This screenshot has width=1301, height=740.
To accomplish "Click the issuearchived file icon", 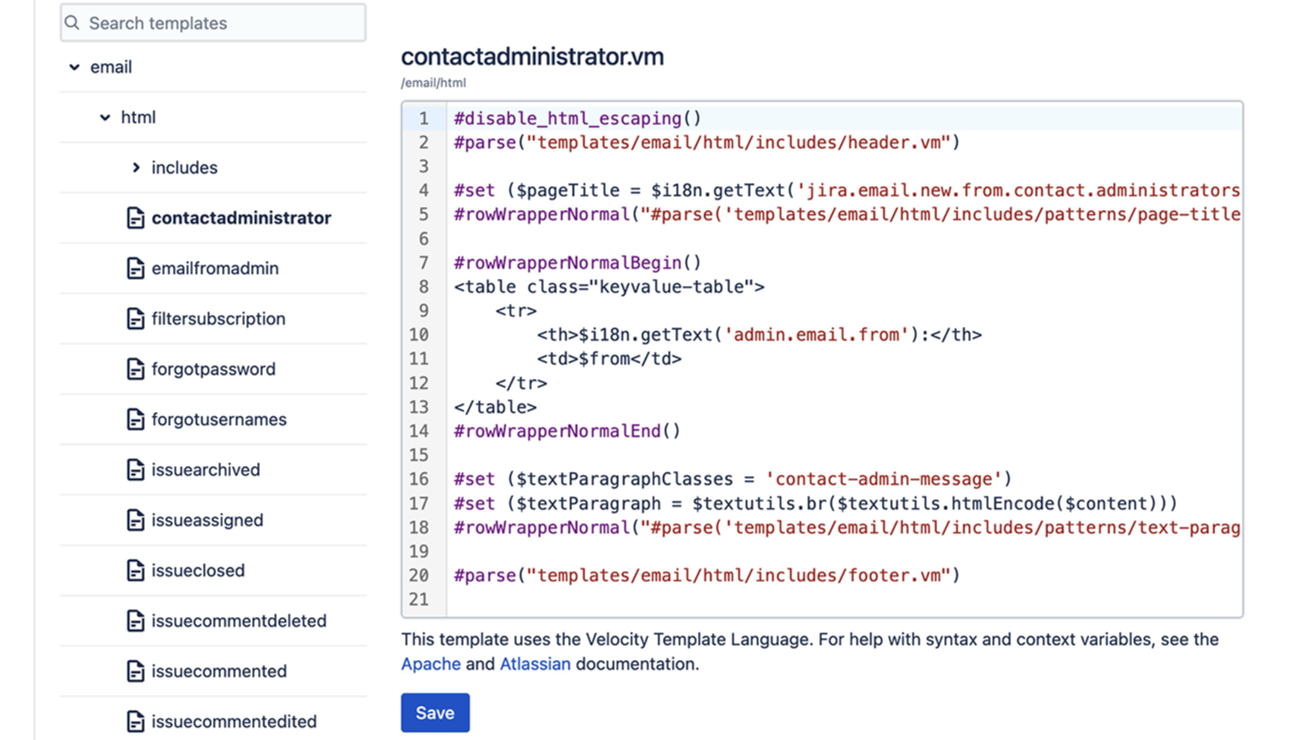I will click(x=136, y=470).
